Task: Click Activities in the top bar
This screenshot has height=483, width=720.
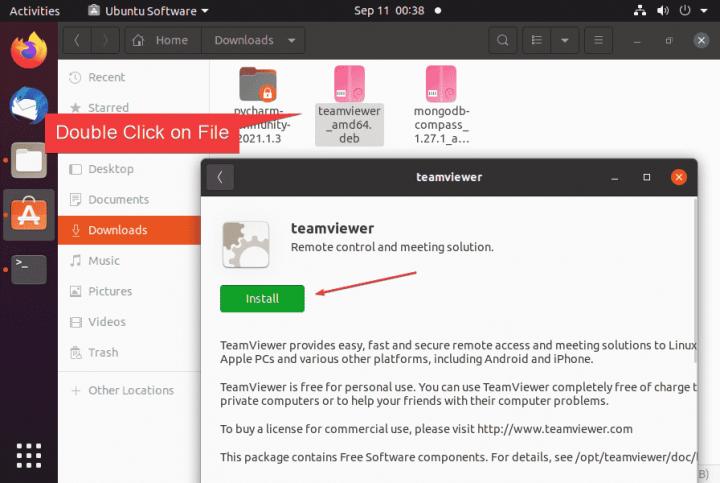Action: 34,11
